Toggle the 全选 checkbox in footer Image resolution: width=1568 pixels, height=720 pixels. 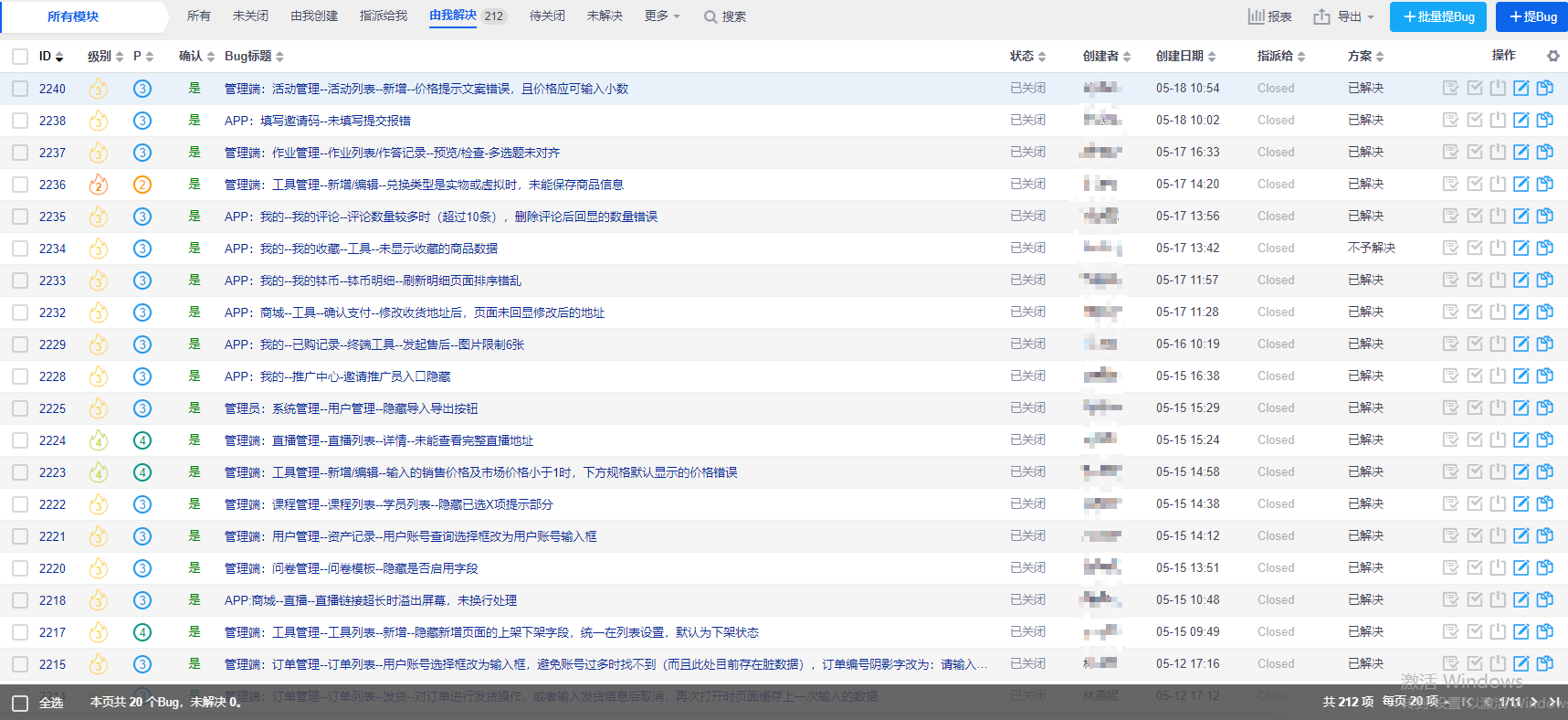coord(20,703)
